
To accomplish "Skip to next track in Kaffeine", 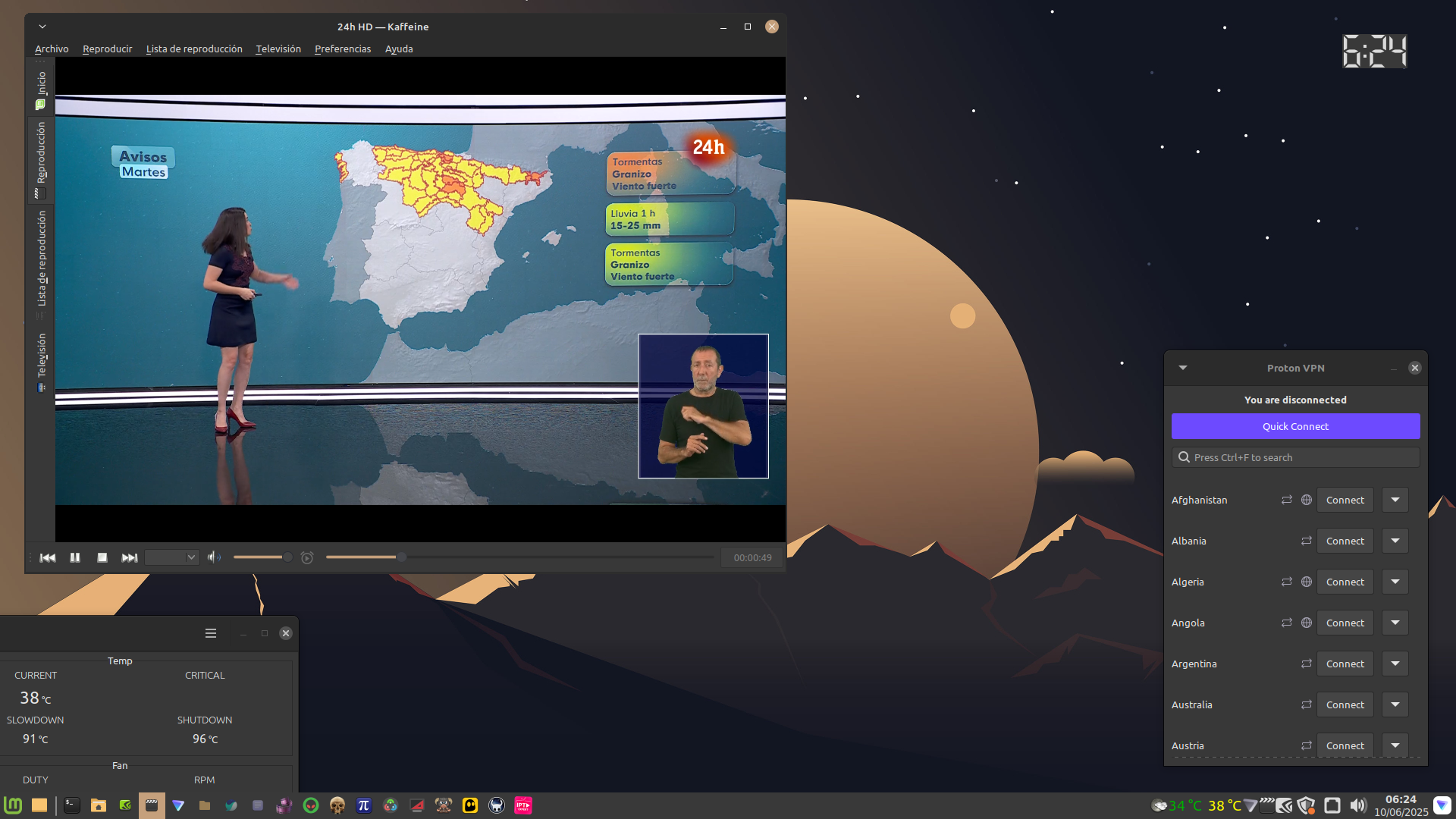I will coord(130,557).
